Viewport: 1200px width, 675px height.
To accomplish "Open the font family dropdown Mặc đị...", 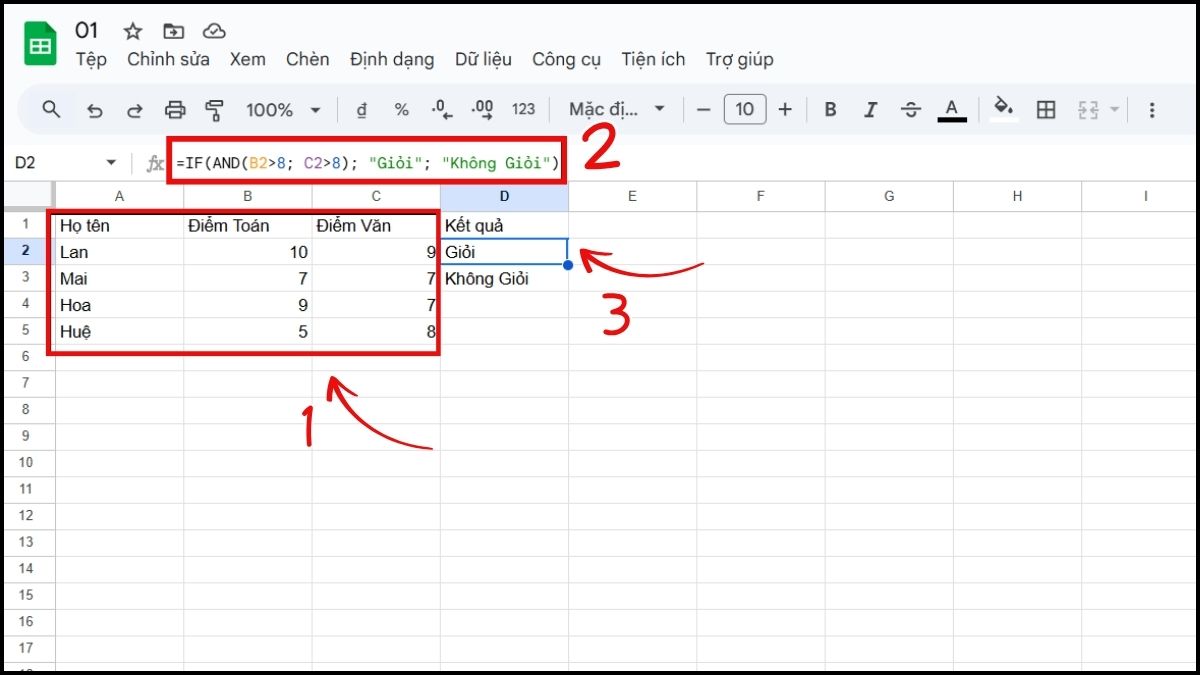I will coord(617,110).
